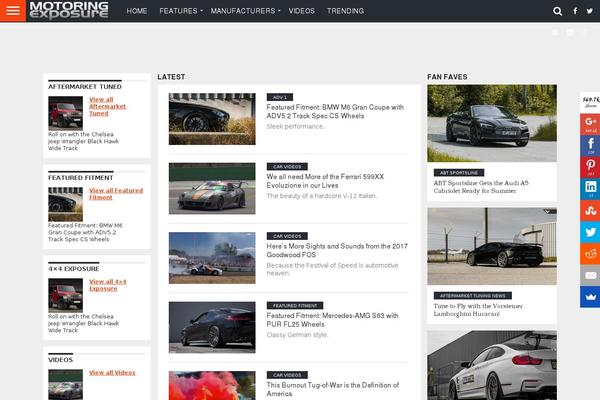Open Goodwood FOS drifting thumbnail

click(212, 258)
